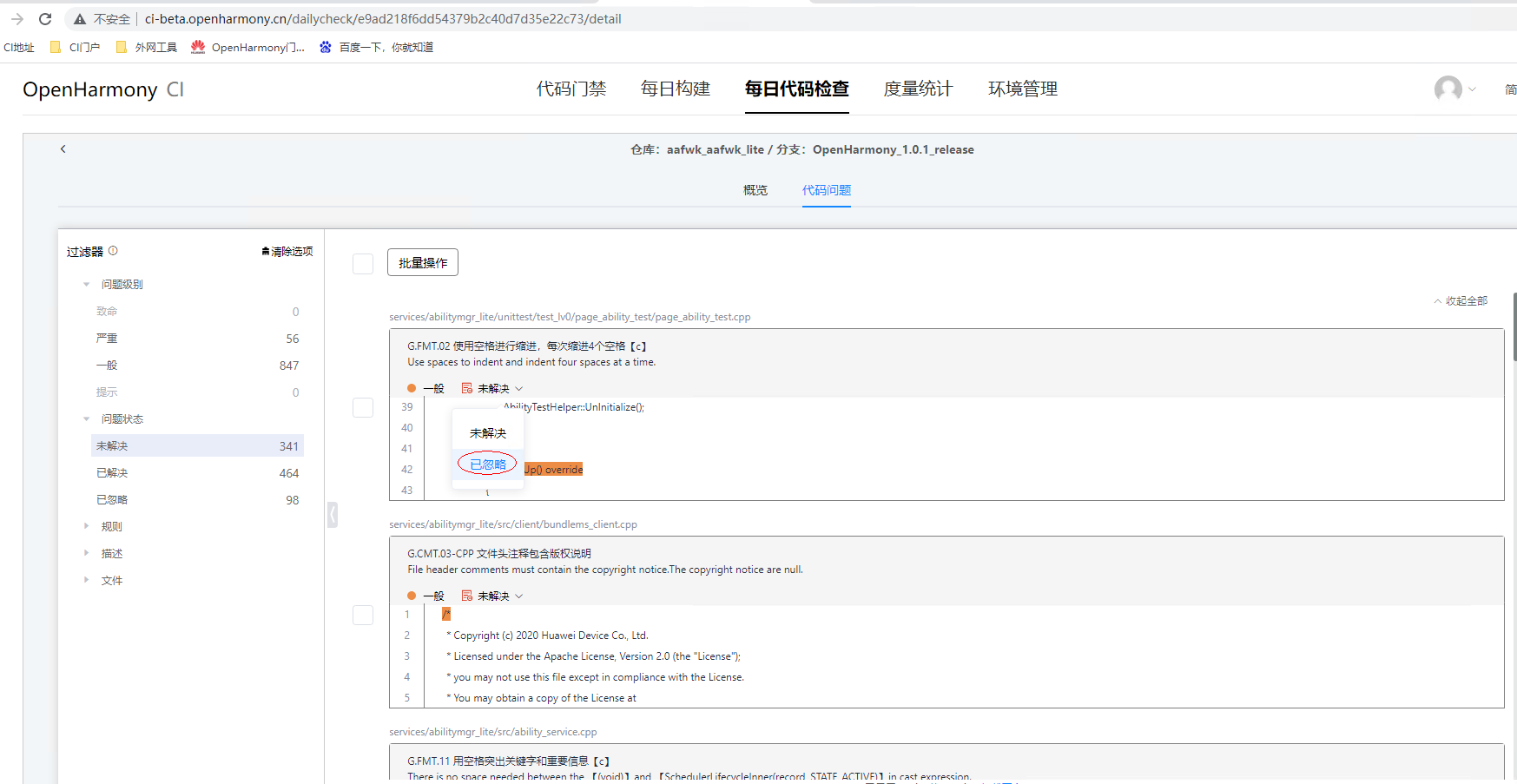Click the OpenHarmony CI logo
This screenshot has height=784, width=1517.
(103, 89)
